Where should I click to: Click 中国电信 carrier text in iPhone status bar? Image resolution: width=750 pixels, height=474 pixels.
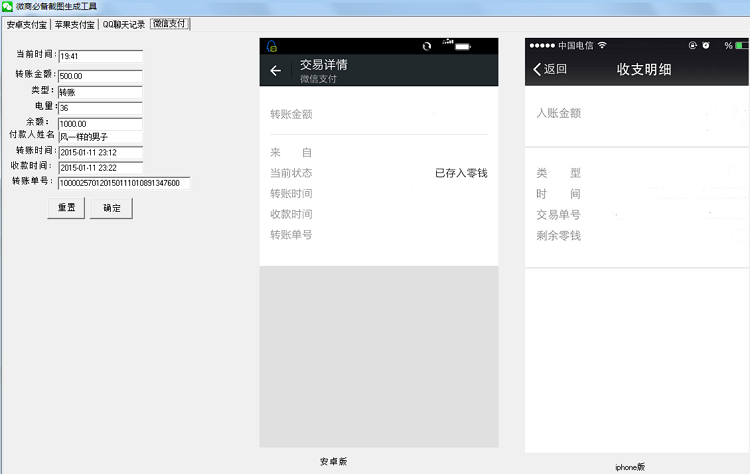[576, 45]
